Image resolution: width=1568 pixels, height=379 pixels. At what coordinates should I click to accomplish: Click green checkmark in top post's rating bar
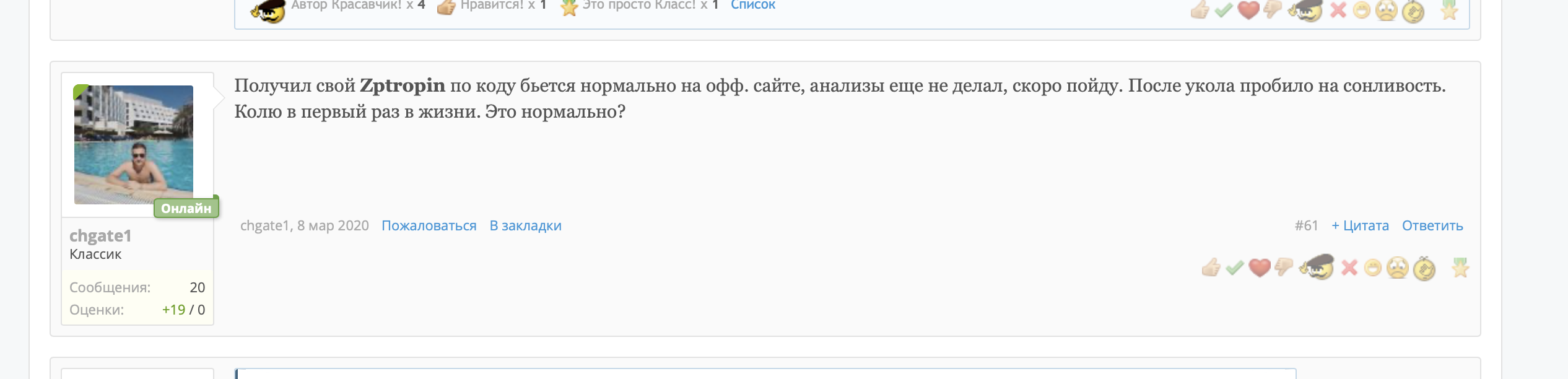point(1224,11)
